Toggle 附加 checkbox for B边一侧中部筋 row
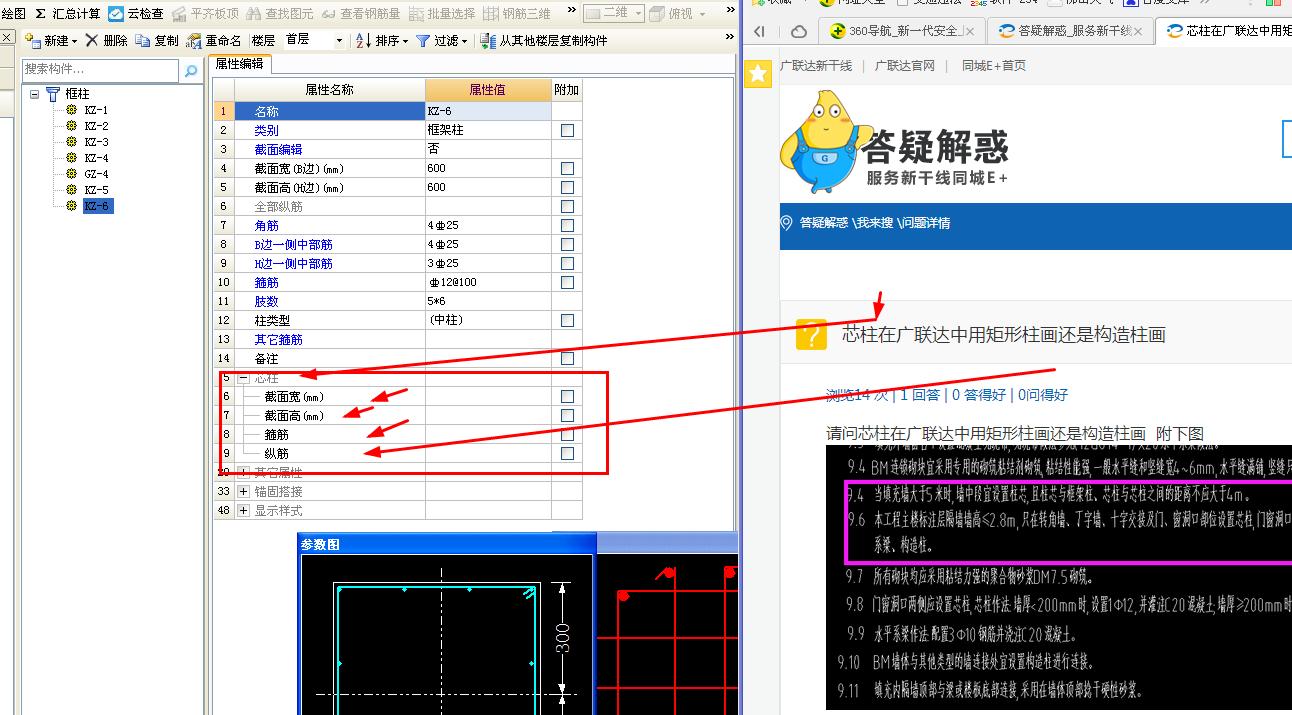This screenshot has width=1292, height=715. tap(567, 244)
